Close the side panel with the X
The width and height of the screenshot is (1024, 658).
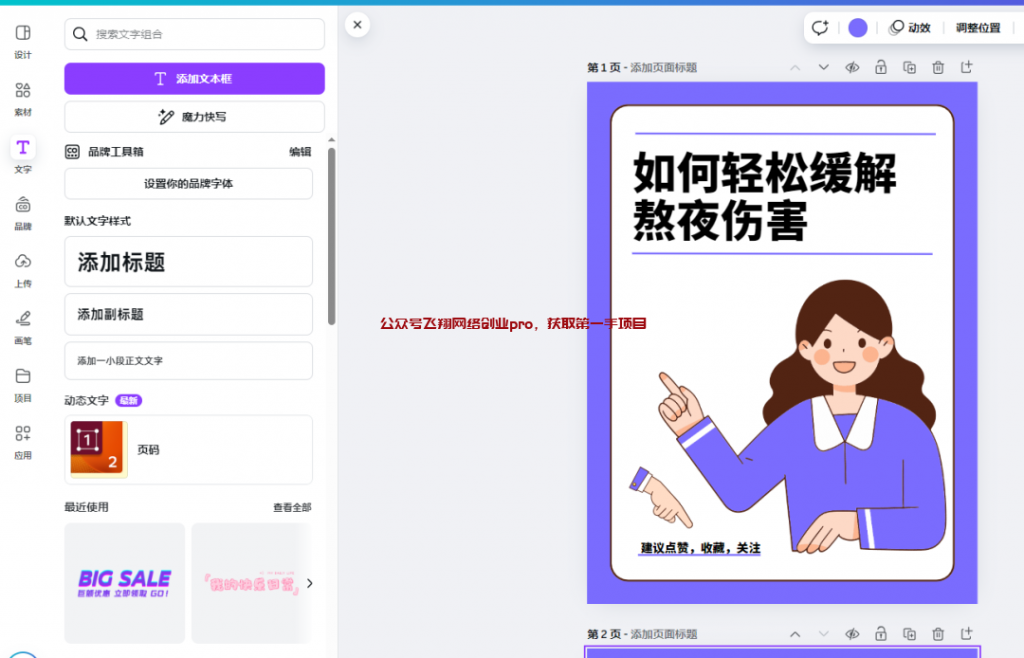(x=356, y=25)
